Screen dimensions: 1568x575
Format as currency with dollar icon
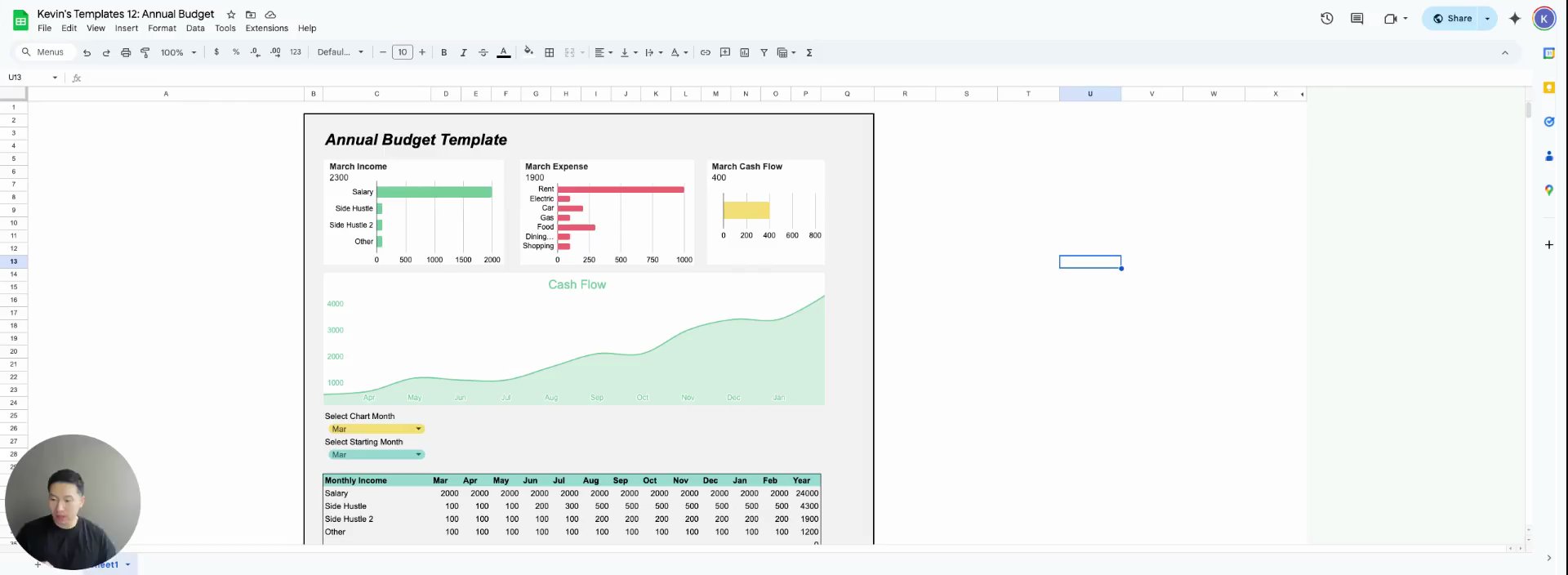pyautogui.click(x=216, y=52)
